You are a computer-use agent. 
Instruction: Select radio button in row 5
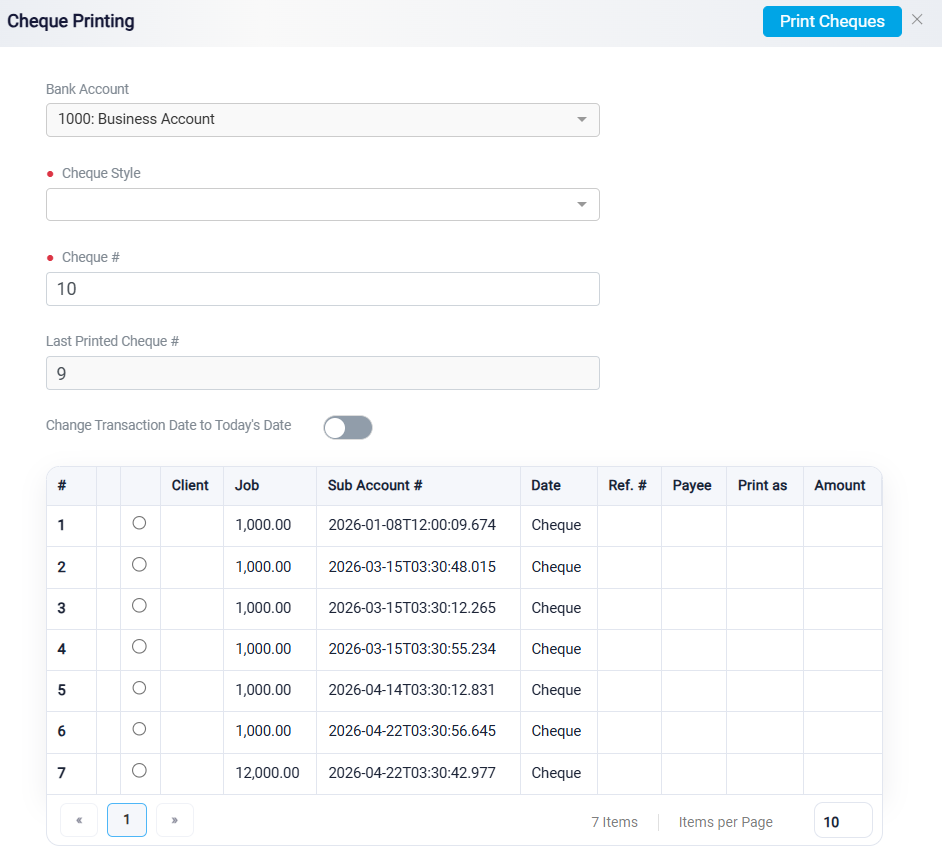point(139,688)
